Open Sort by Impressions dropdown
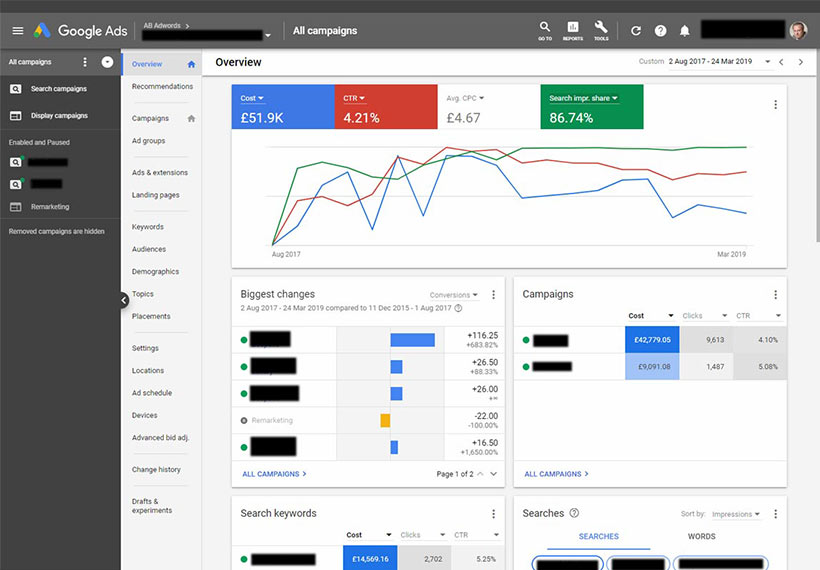 click(x=736, y=514)
